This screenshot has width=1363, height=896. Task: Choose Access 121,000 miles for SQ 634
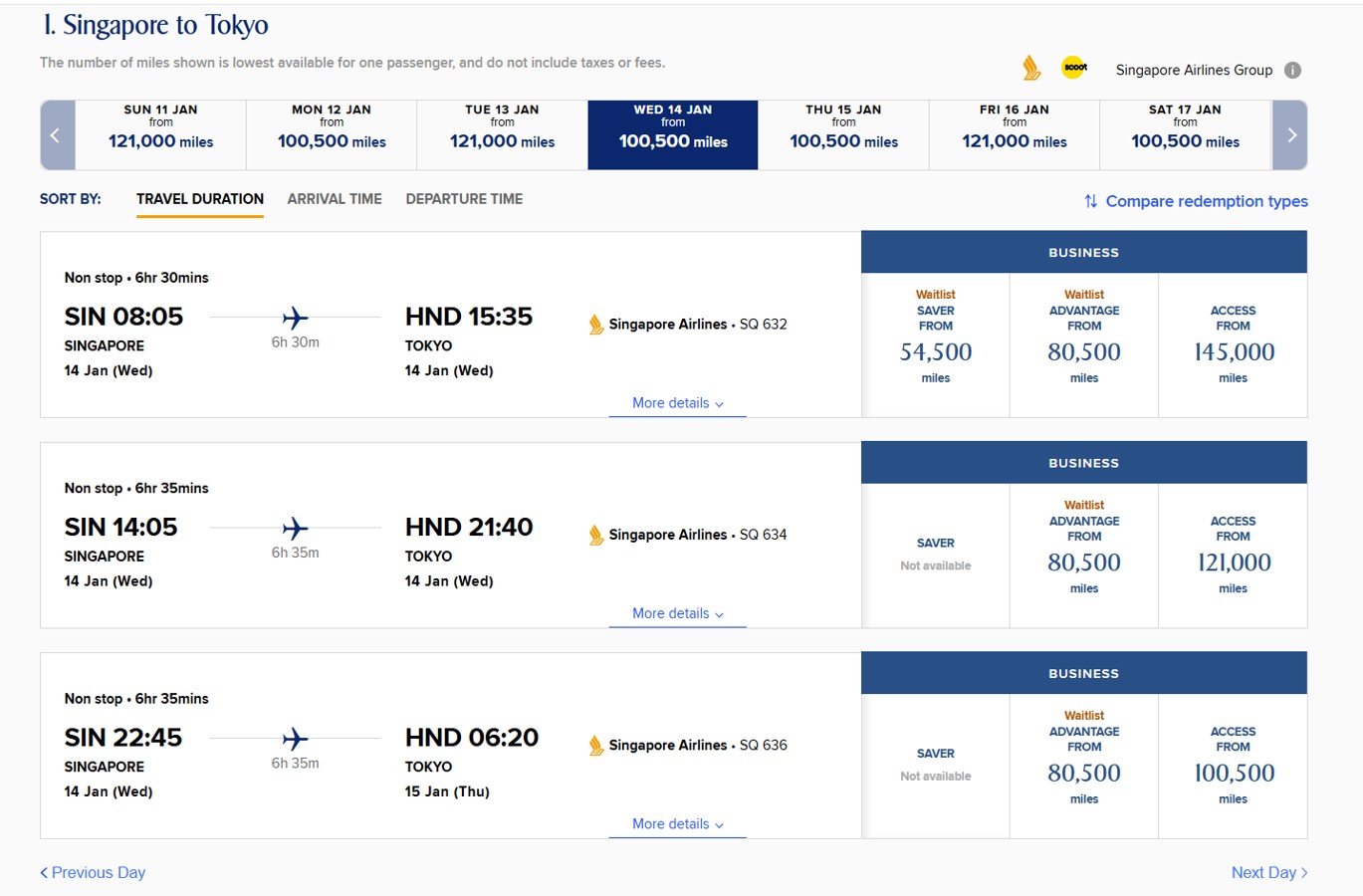pyautogui.click(x=1233, y=555)
